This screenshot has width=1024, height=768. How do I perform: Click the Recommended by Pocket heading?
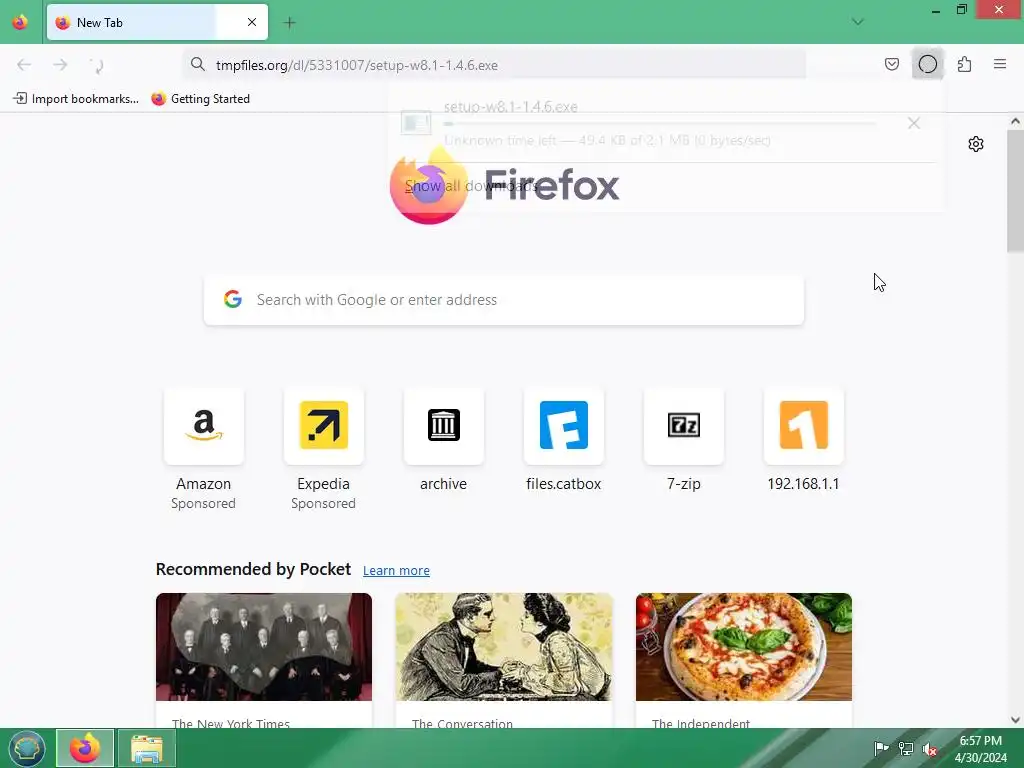[x=253, y=569]
